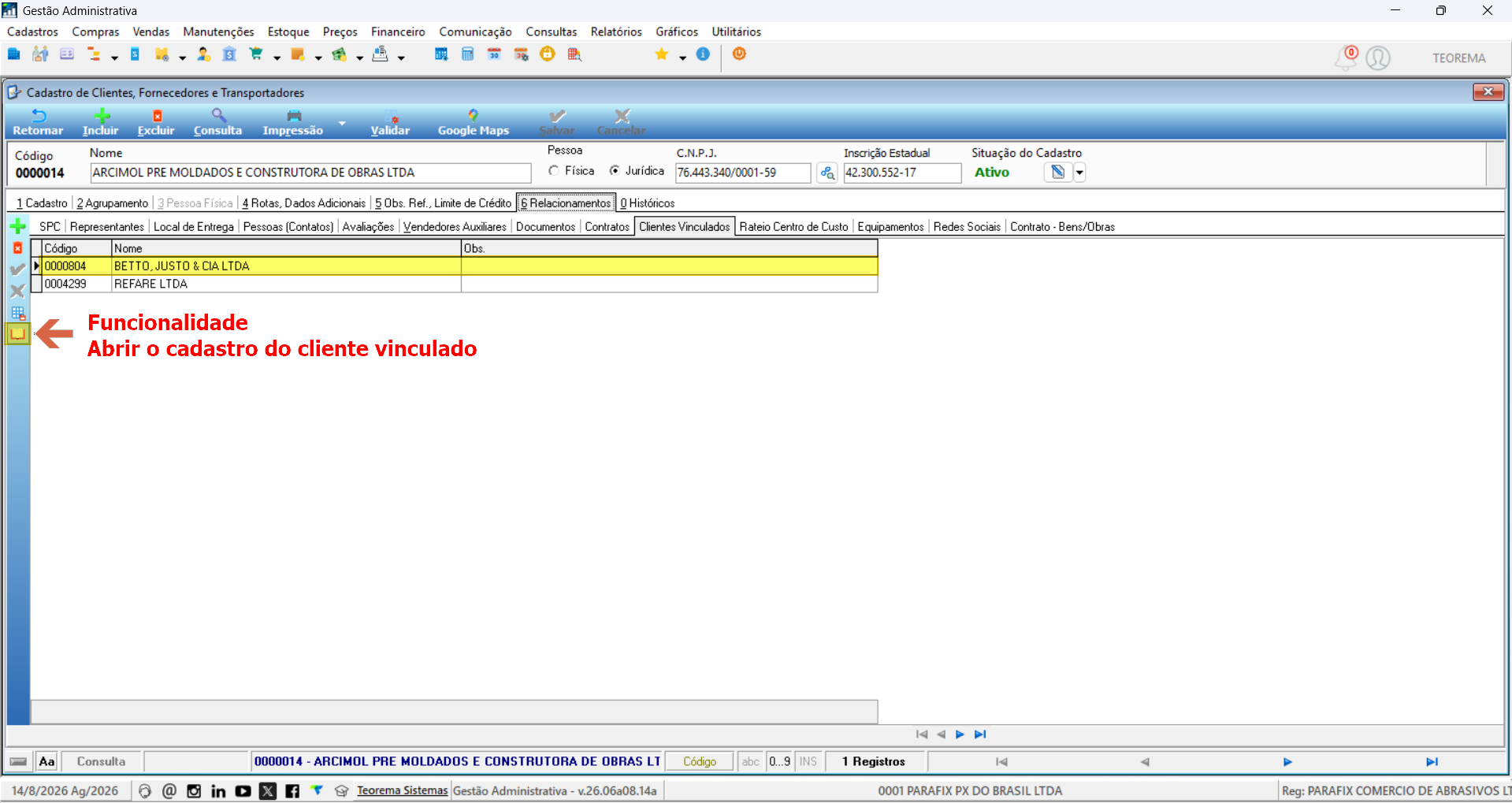Expand the dropdown arrow beside the shopping cart icon

tap(277, 57)
